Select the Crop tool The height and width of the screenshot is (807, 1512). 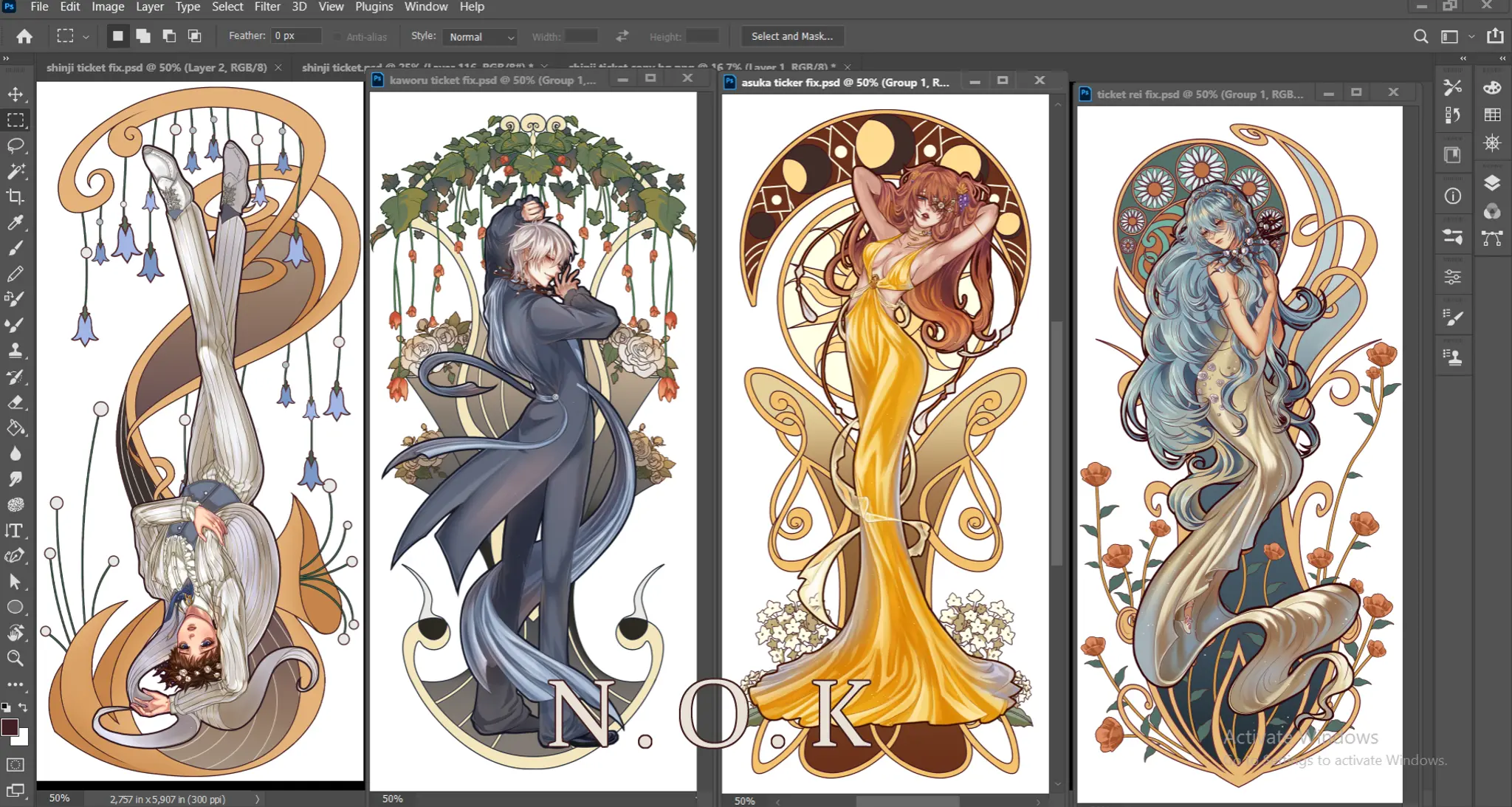(x=16, y=196)
